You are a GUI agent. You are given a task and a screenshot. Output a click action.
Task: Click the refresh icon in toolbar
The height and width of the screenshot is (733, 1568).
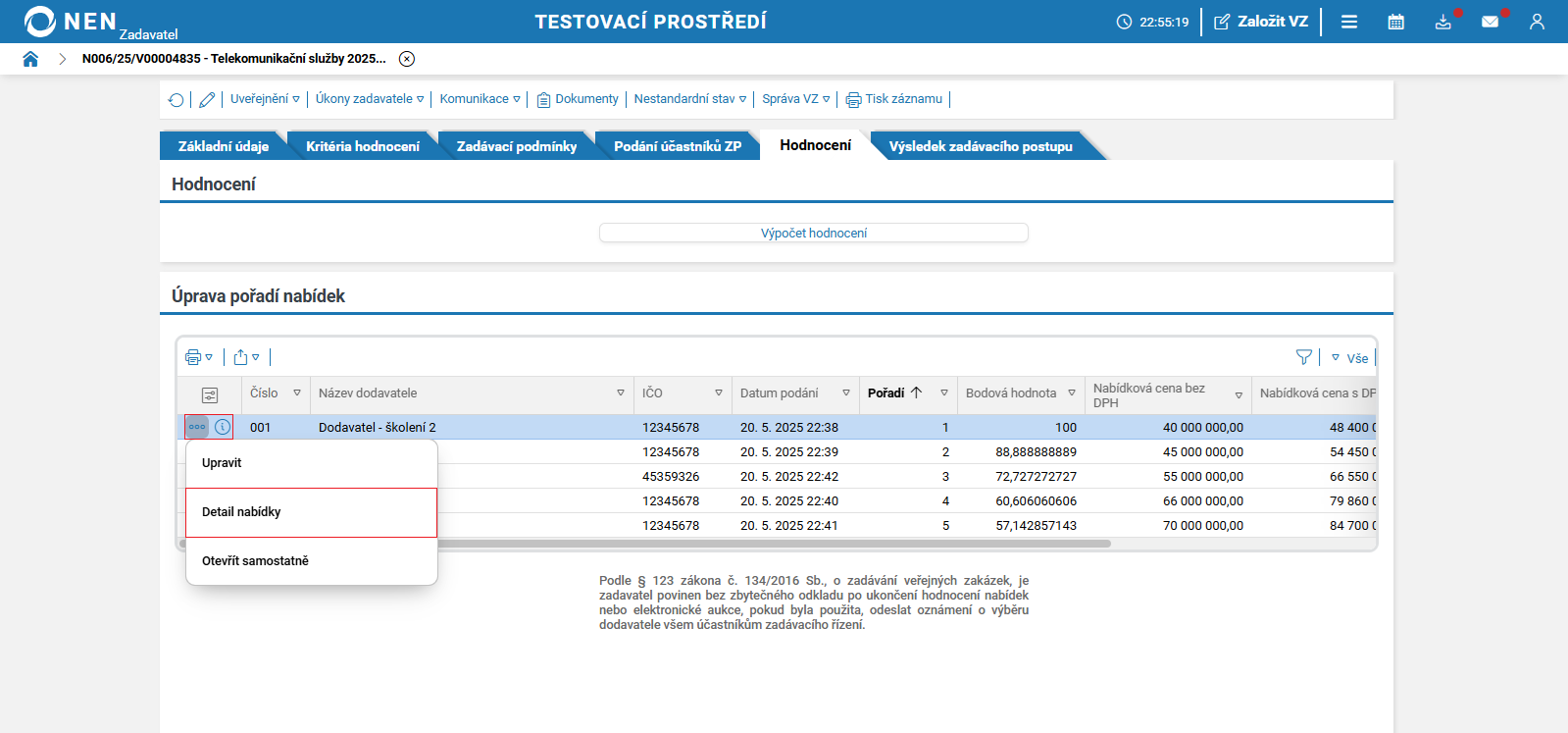[177, 99]
